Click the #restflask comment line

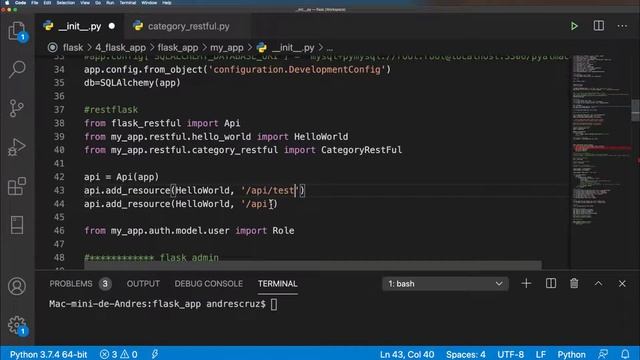click(x=111, y=109)
